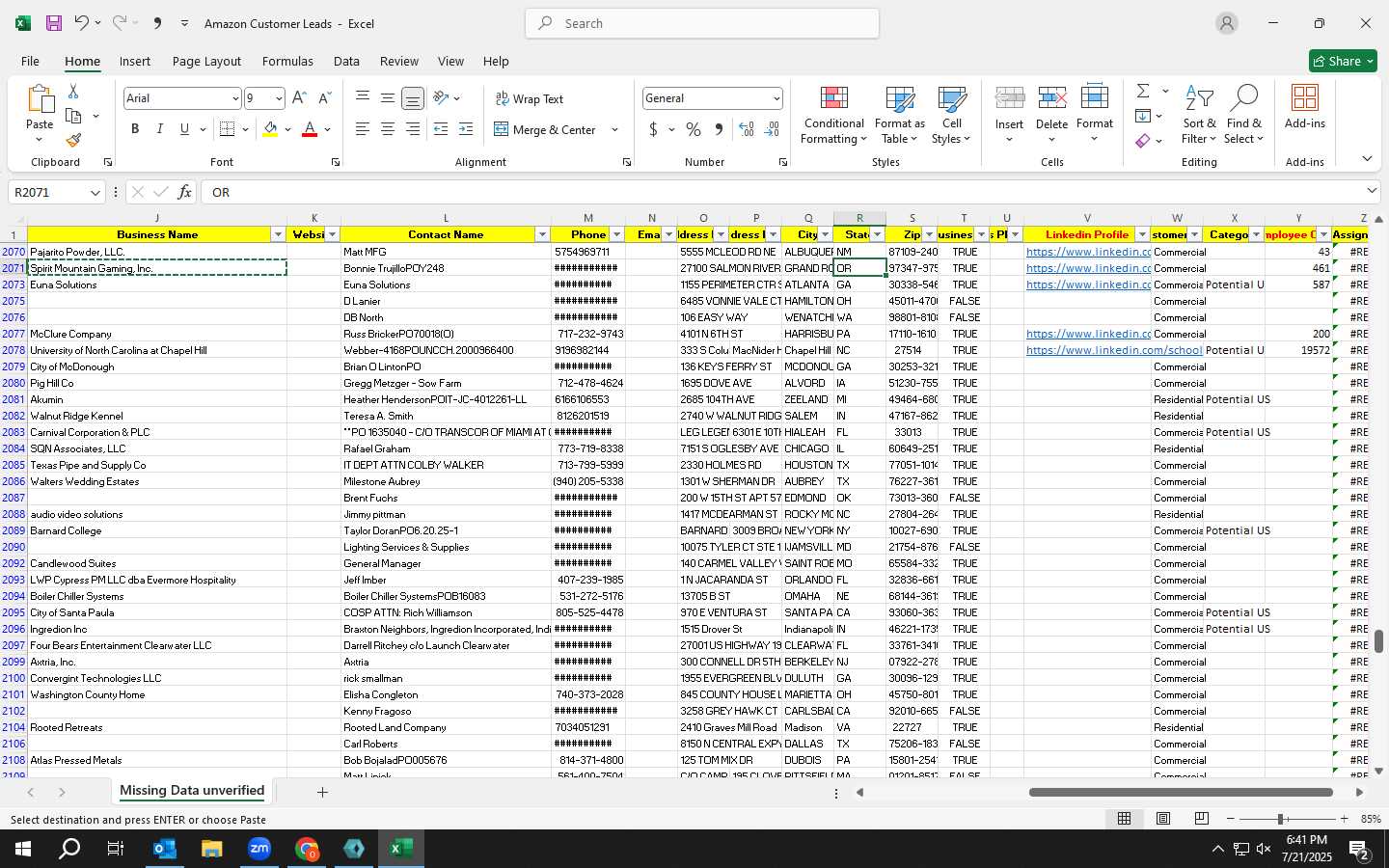The image size is (1389, 868).
Task: Click the Fill Color bucket swatch
Action: click(x=270, y=129)
